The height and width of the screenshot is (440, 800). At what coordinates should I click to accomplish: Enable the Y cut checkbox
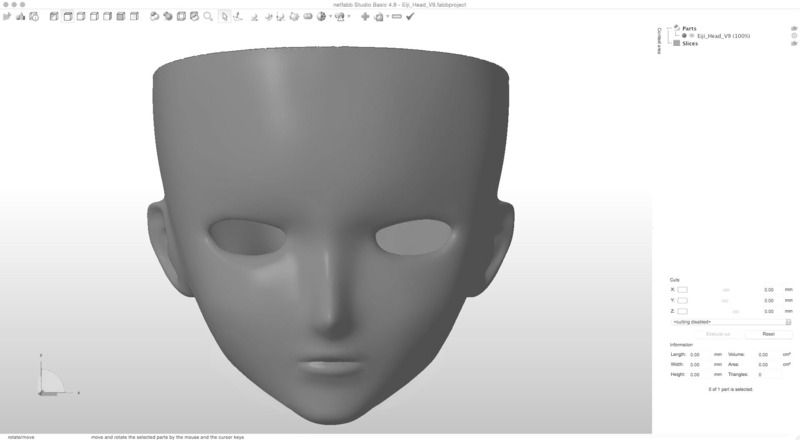(682, 301)
